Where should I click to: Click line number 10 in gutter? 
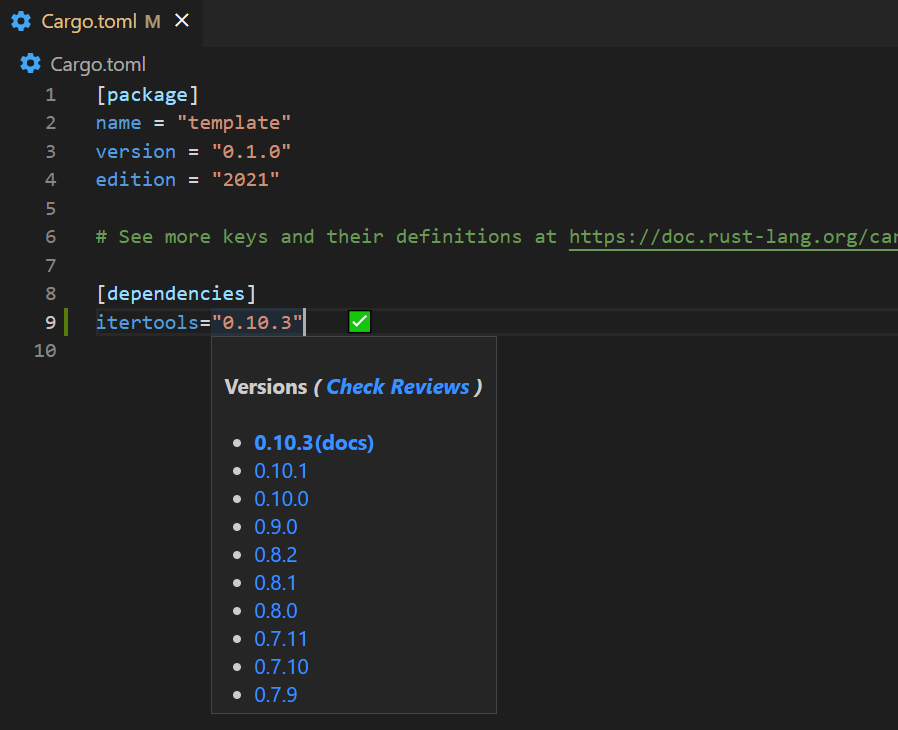coord(45,350)
